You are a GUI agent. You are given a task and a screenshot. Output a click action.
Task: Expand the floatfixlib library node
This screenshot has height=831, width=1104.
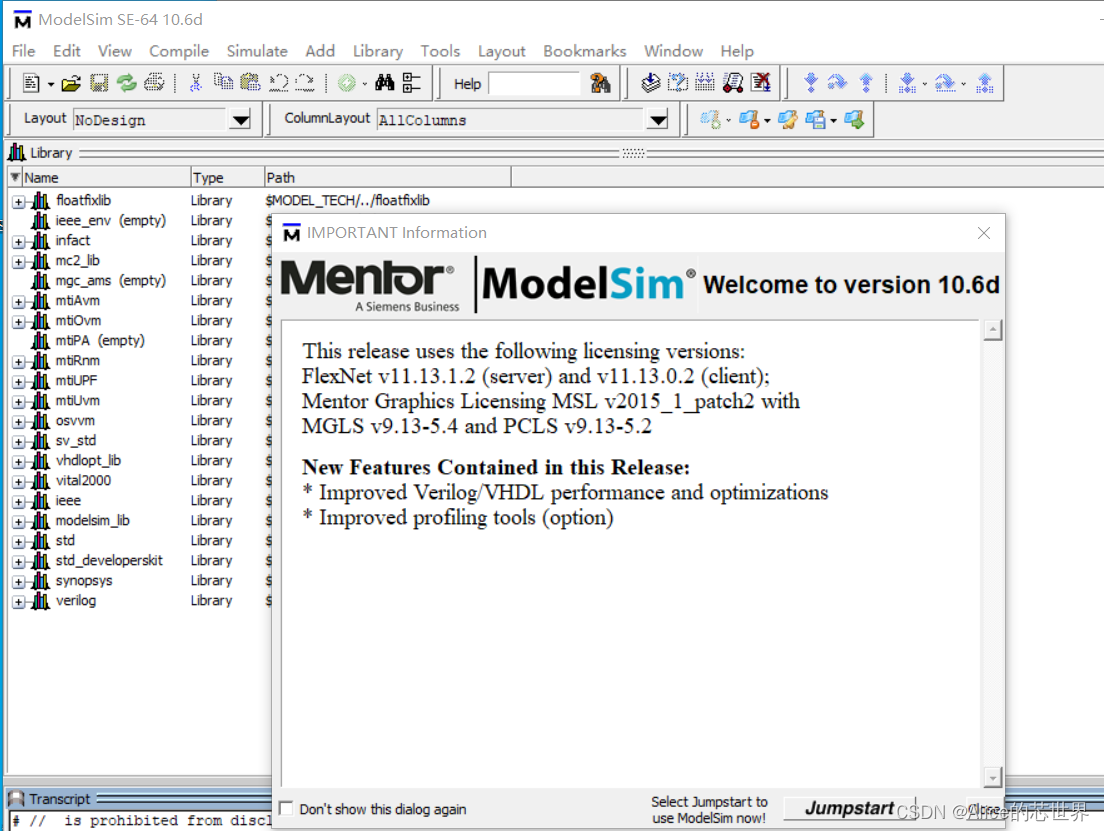coord(18,201)
